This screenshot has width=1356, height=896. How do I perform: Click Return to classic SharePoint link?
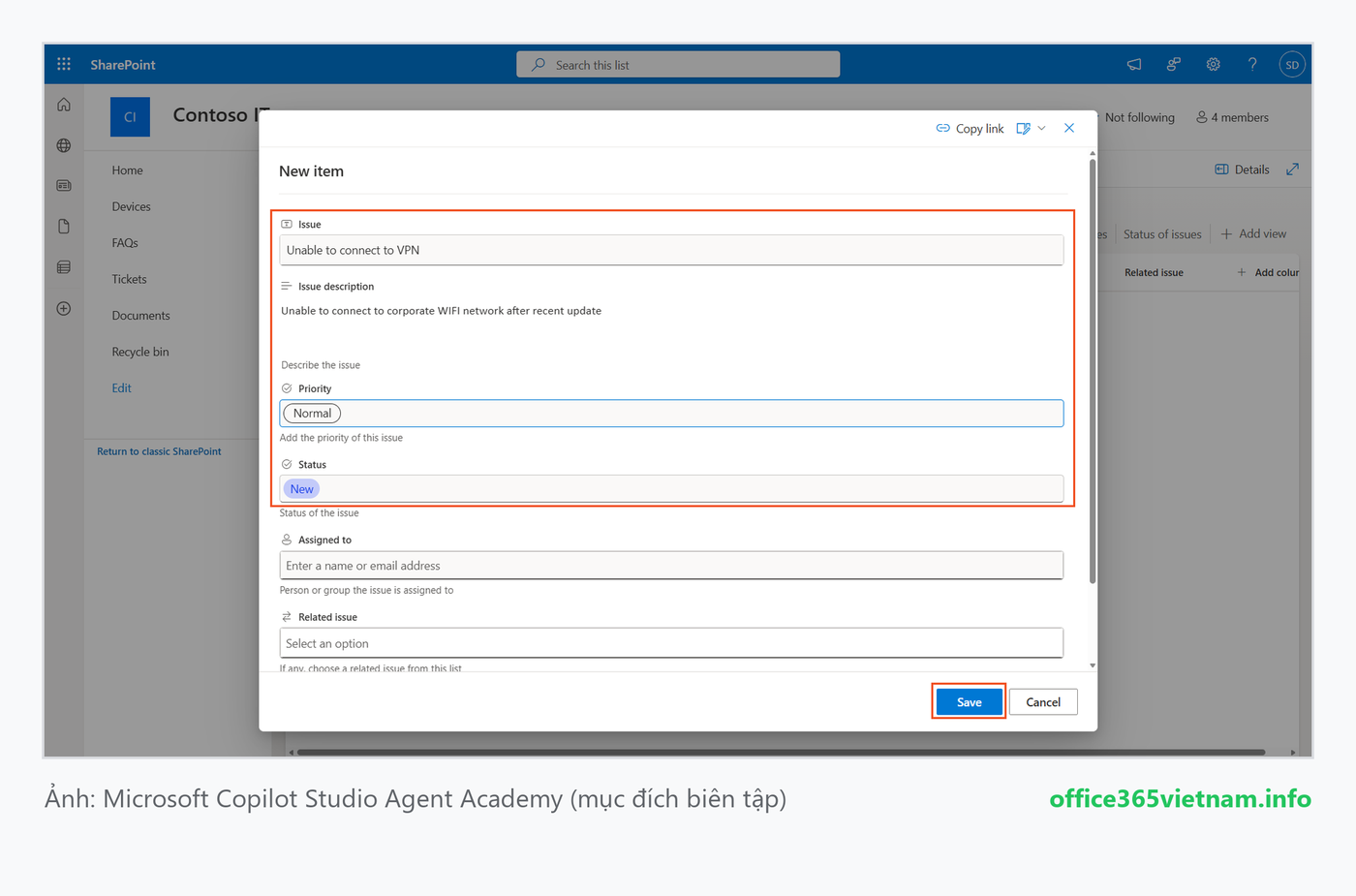tap(159, 451)
